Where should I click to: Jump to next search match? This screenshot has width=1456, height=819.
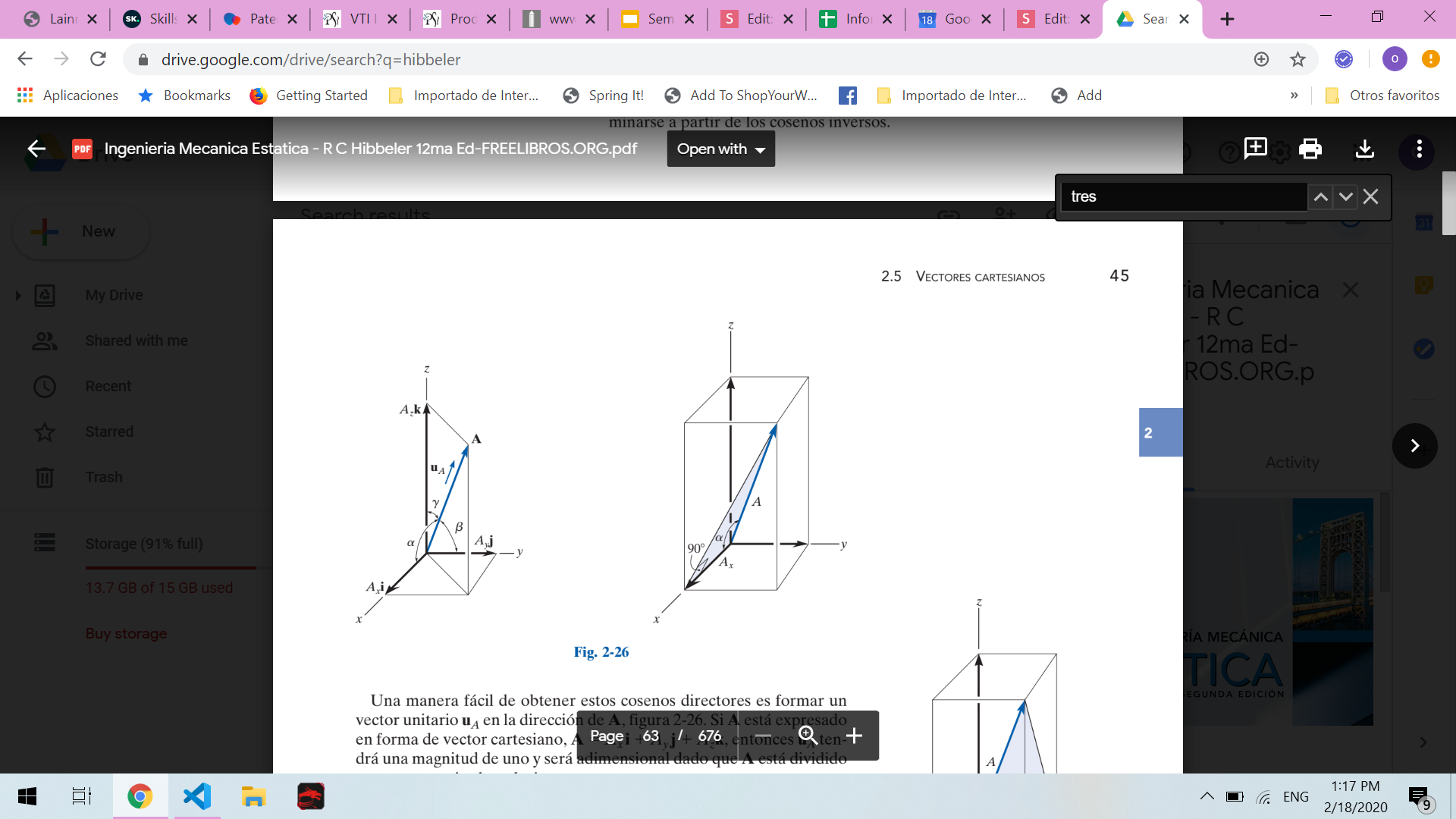coord(1345,197)
